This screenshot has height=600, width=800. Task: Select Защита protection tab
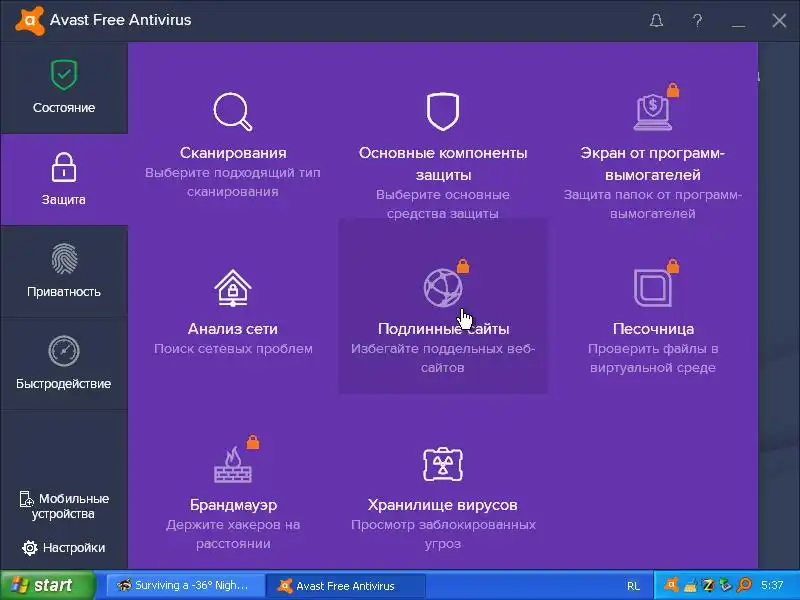coord(64,180)
